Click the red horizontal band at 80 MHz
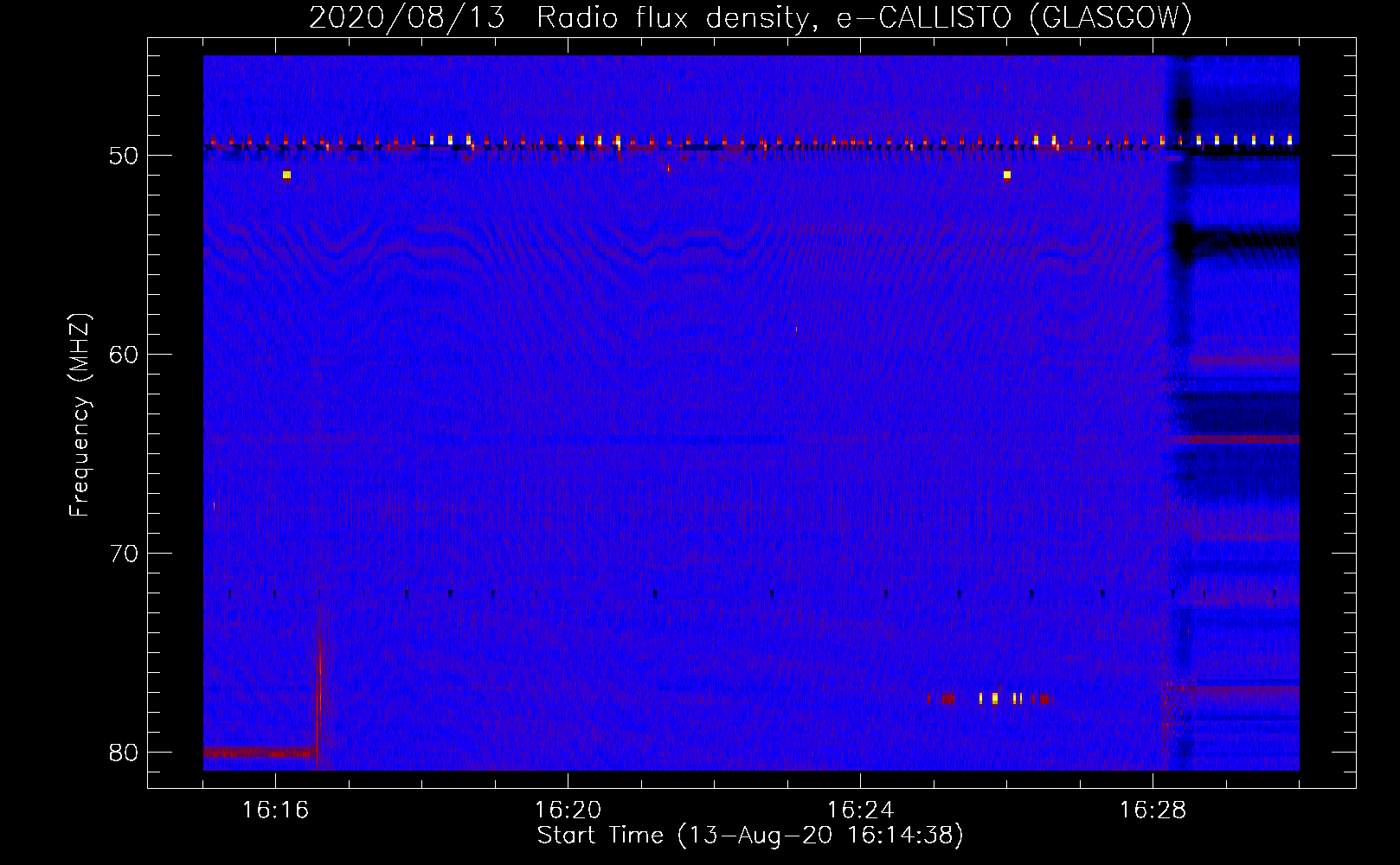 (258, 753)
